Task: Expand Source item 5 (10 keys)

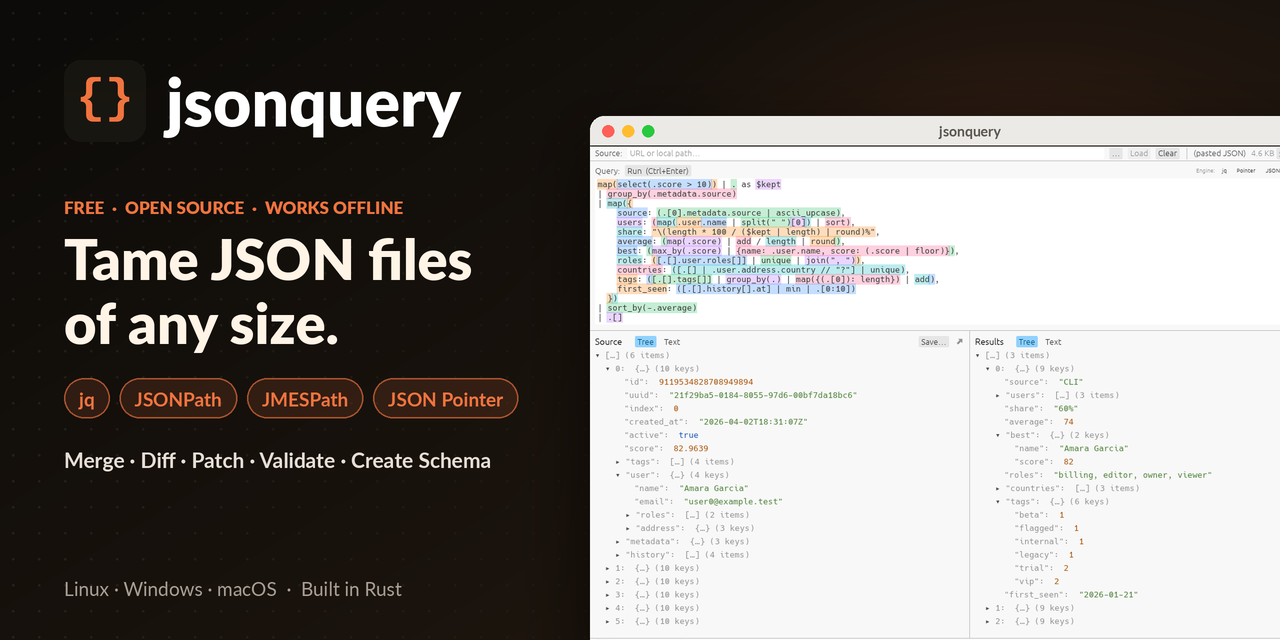Action: coord(608,621)
